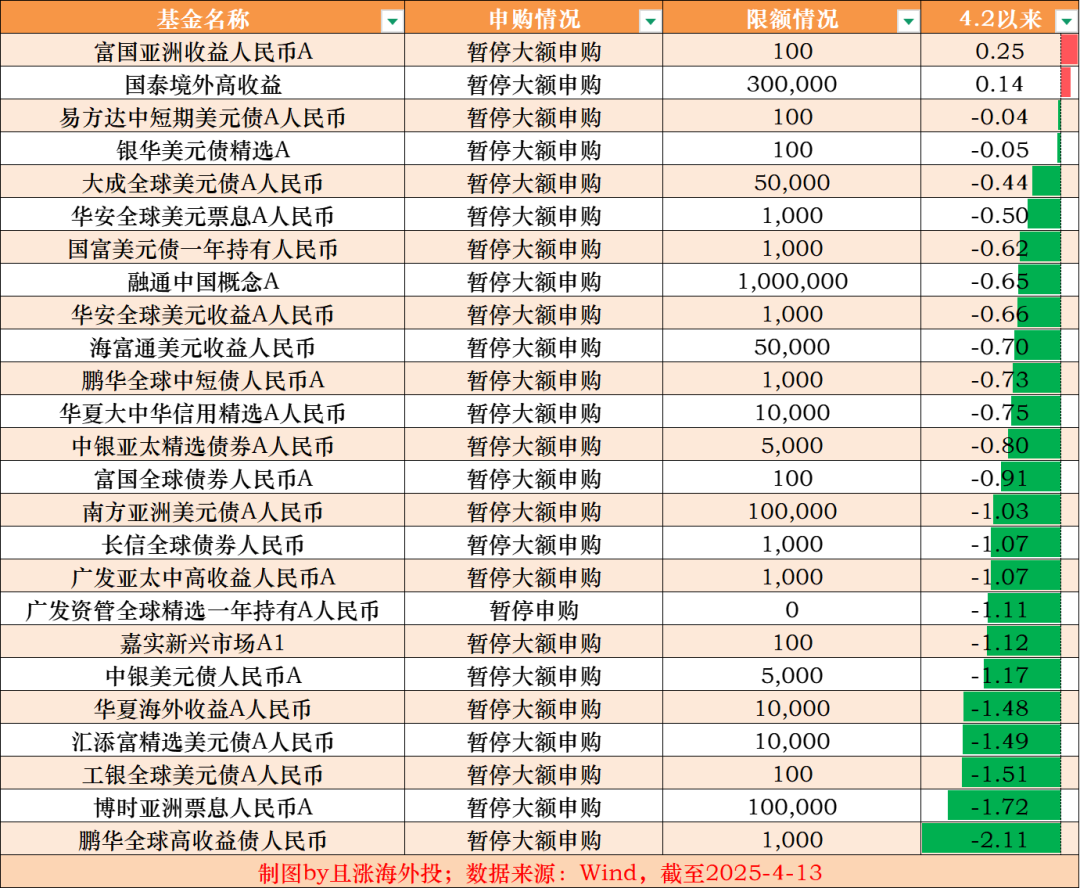The image size is (1080, 888).
Task: Click the return value -1.48
Action: click(x=1000, y=708)
